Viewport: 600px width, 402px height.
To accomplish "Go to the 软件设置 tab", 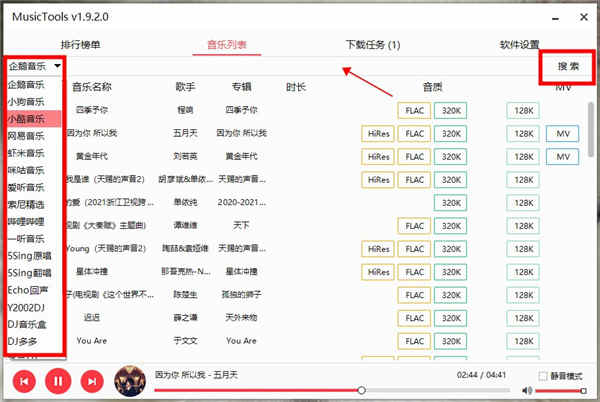I will coord(519,45).
